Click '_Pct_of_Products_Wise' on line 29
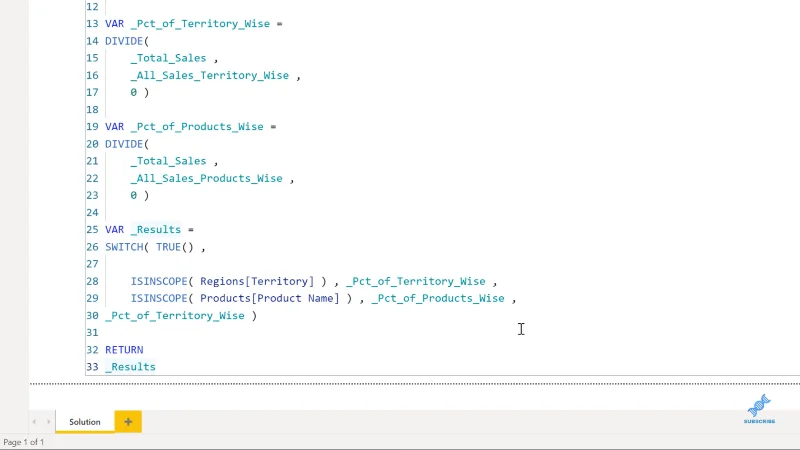 438,298
